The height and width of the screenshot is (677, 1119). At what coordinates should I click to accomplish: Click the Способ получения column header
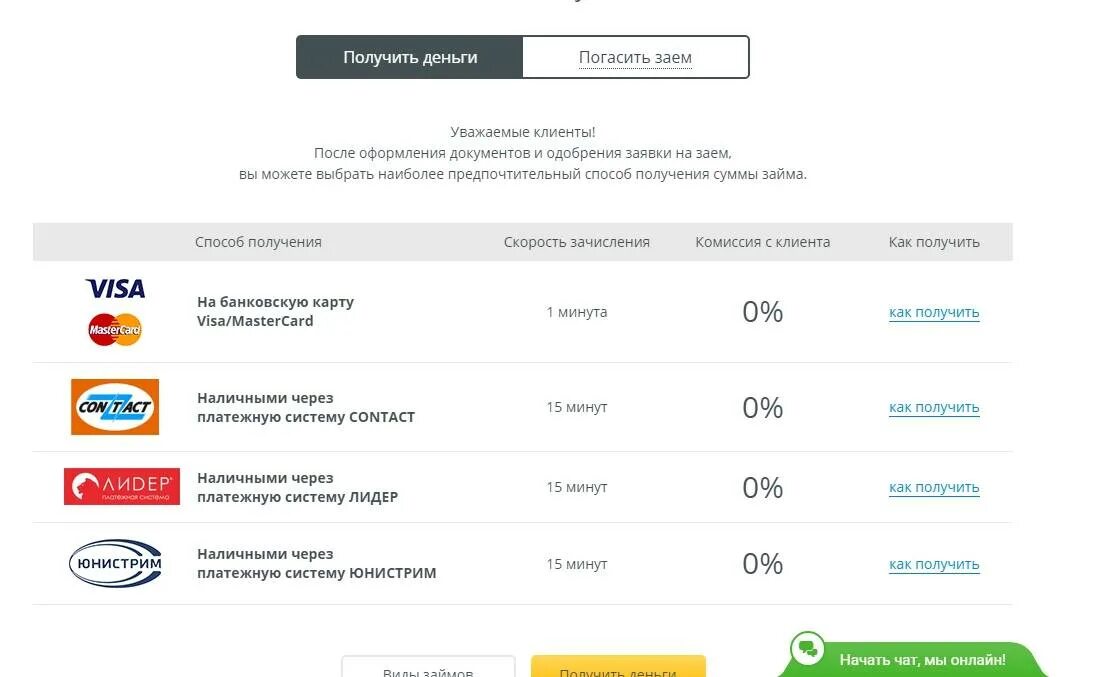[x=258, y=242]
